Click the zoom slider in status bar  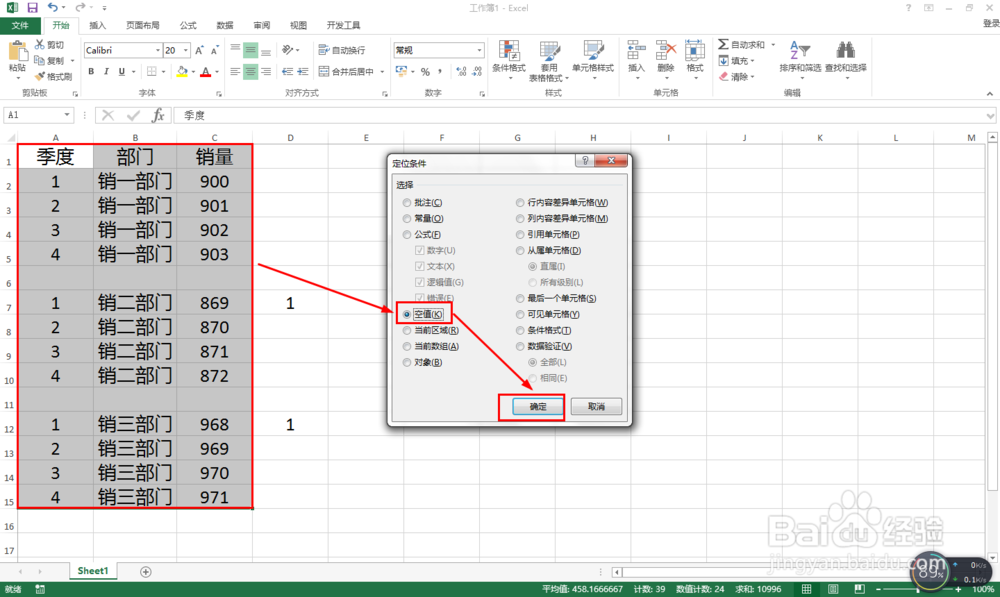[918, 589]
